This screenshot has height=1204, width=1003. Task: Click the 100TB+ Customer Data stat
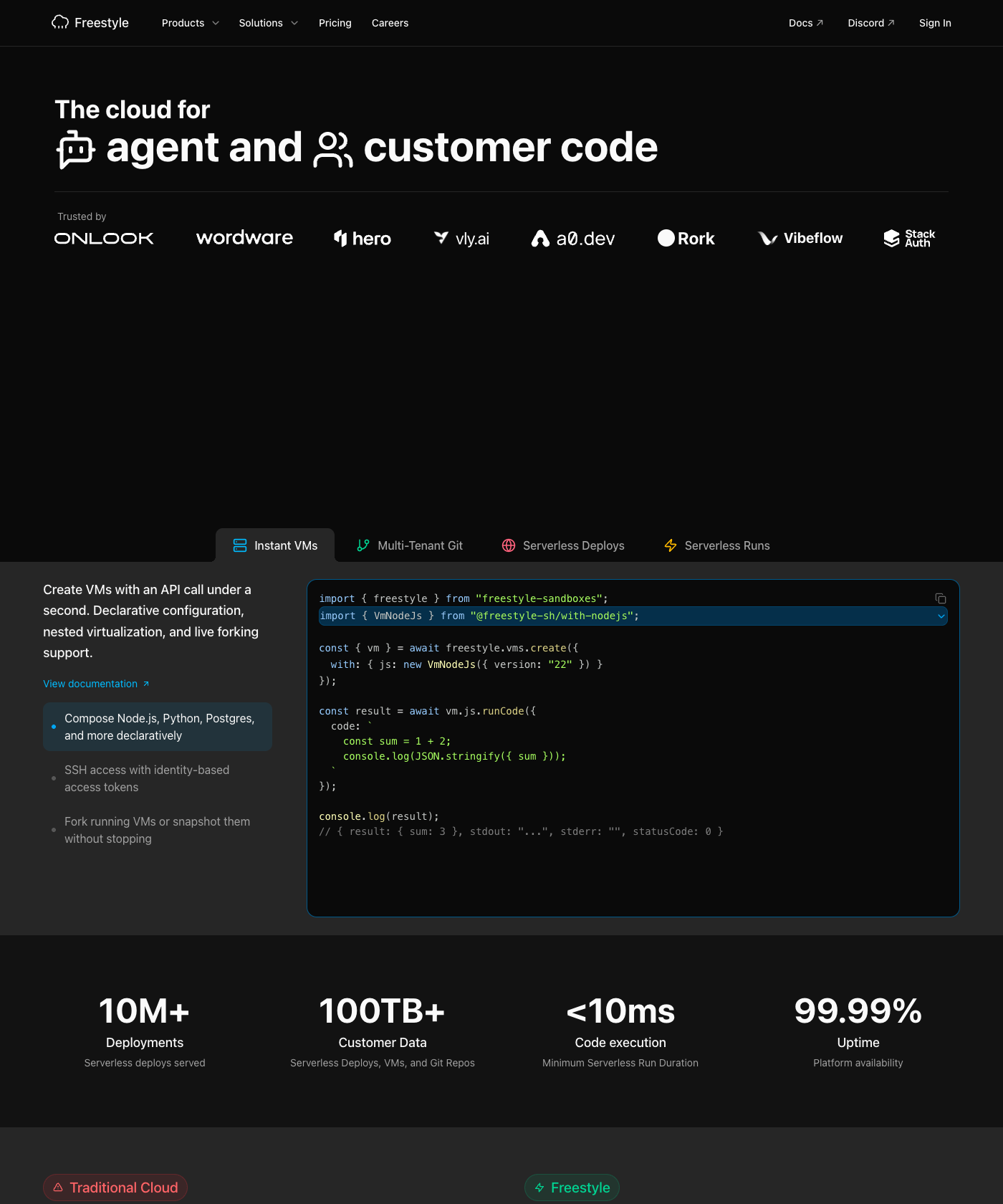383,1031
